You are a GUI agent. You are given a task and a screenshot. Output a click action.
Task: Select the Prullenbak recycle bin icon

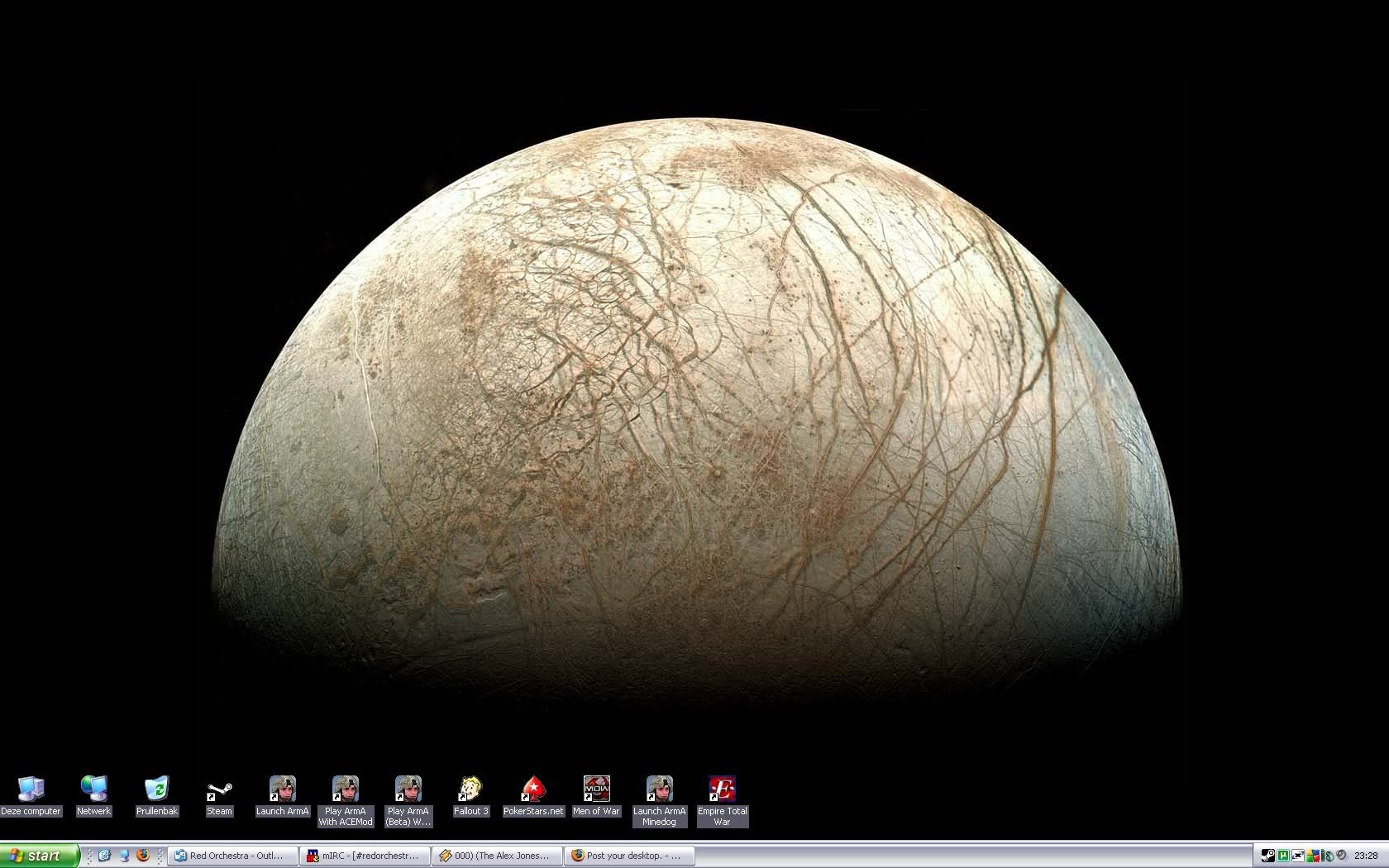(156, 789)
